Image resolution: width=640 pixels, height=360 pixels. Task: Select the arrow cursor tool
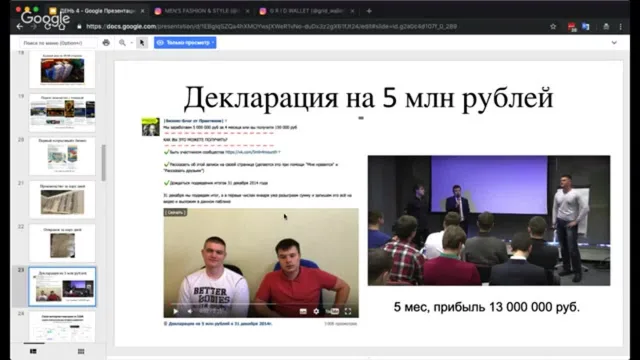pyautogui.click(x=142, y=42)
